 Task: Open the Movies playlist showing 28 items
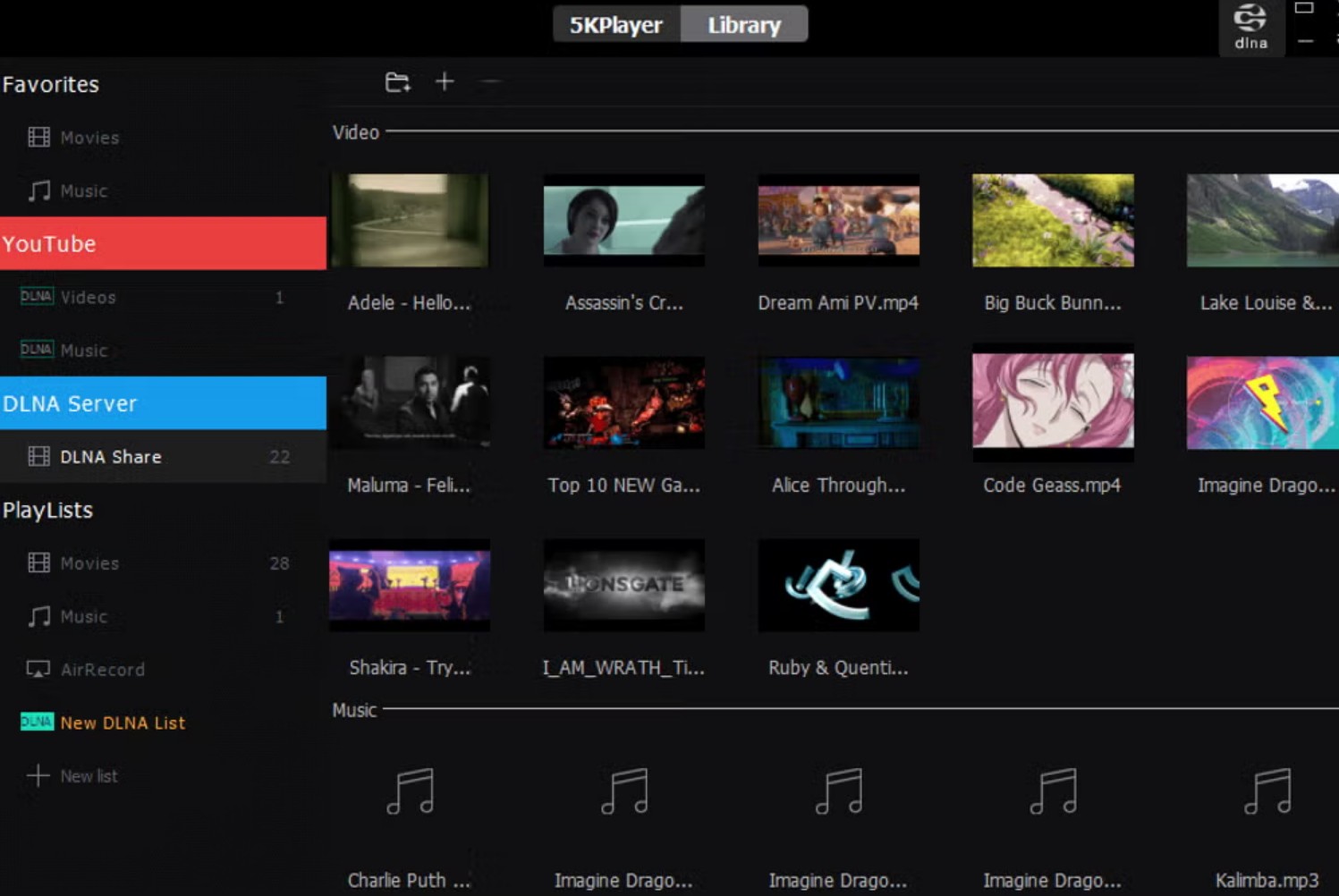[89, 563]
